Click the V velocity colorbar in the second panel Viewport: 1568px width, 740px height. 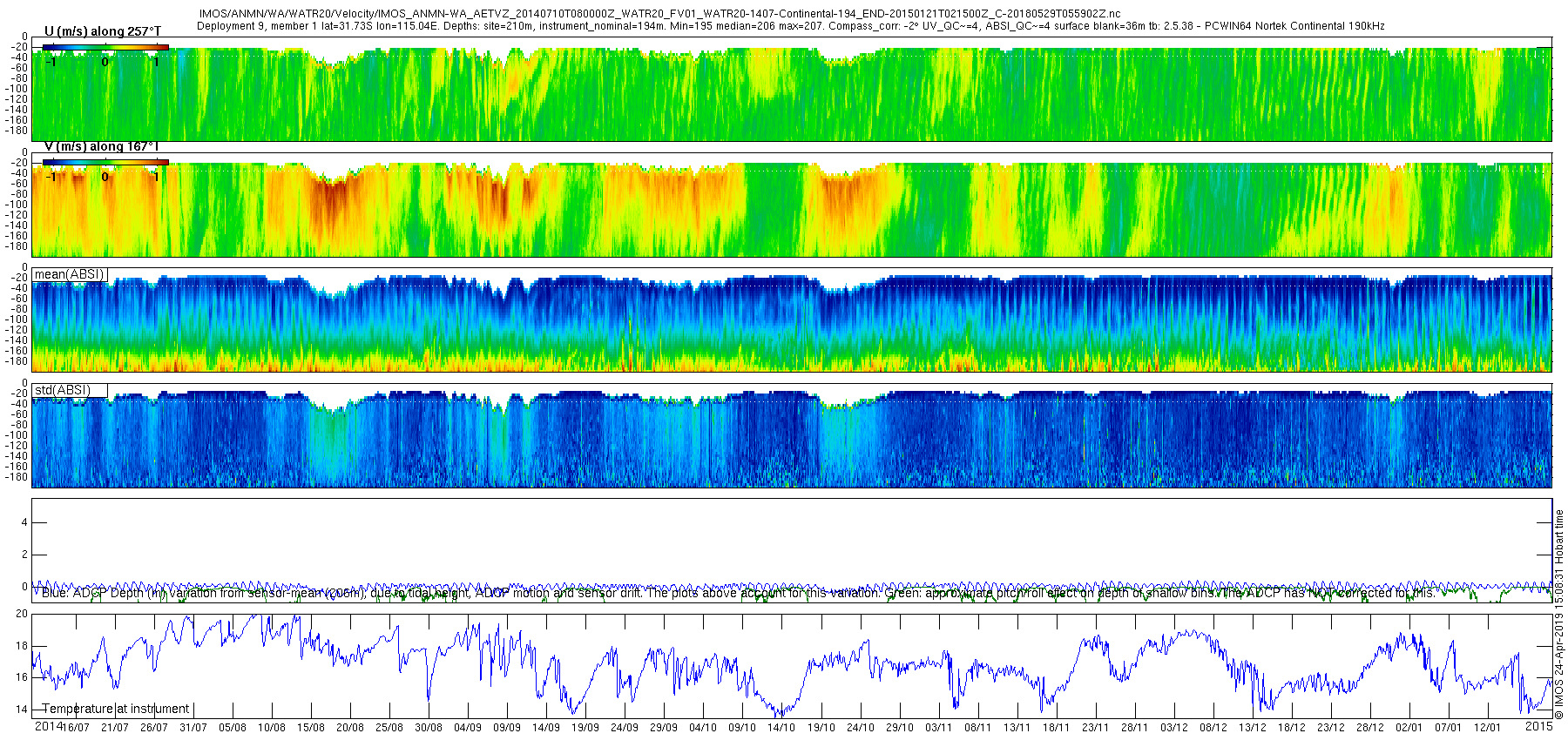pos(105,162)
